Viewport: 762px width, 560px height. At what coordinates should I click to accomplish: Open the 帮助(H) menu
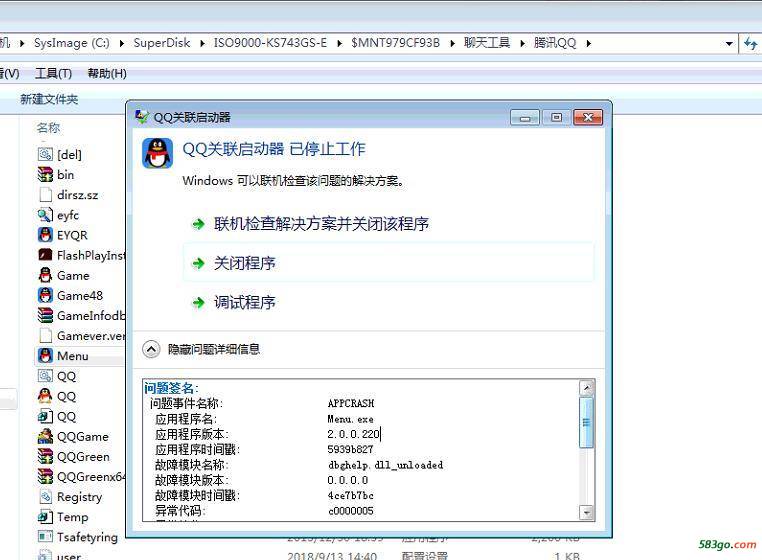[x=107, y=73]
